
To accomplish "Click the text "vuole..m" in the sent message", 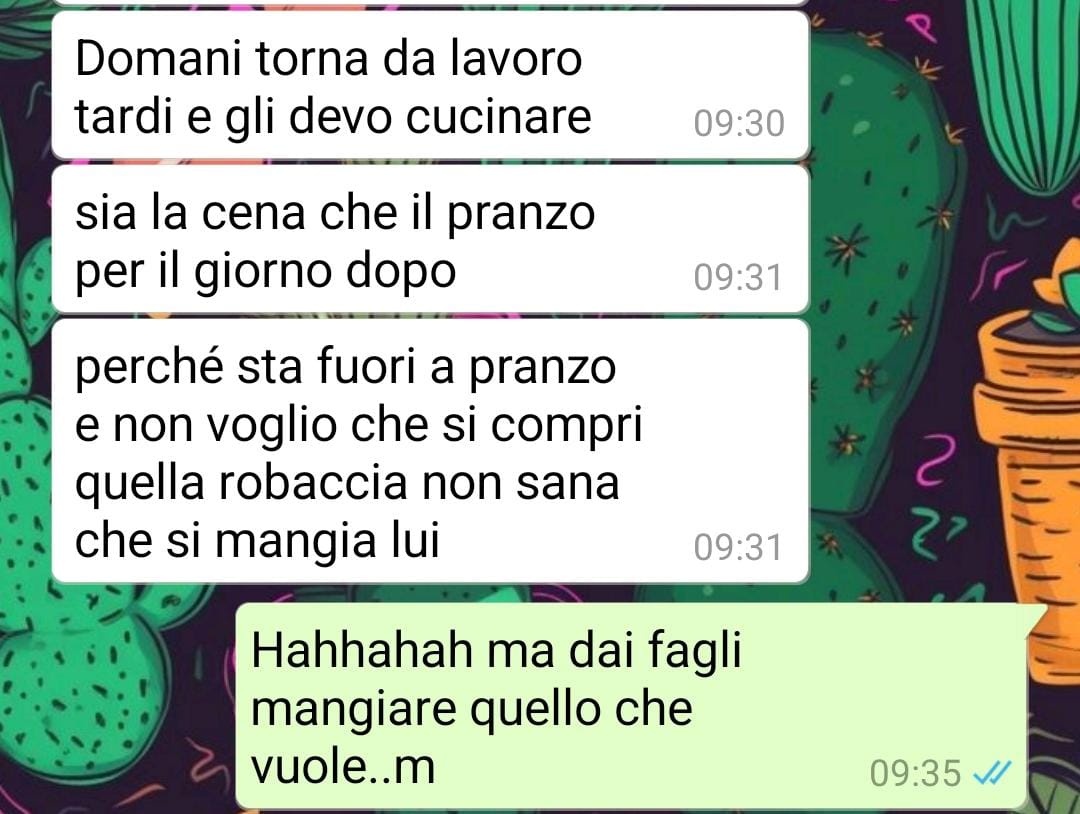I will [343, 766].
